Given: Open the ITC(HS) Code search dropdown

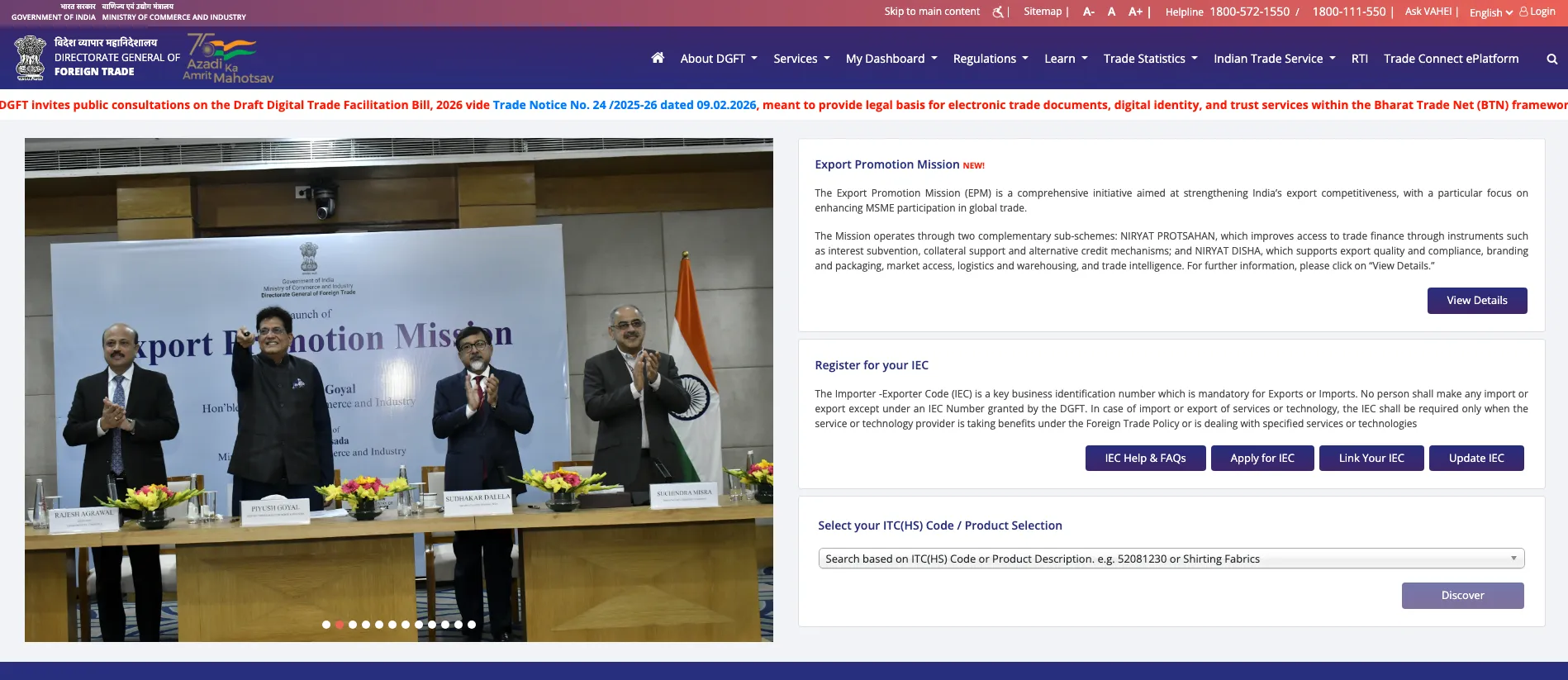Looking at the screenshot, I should 1171,559.
